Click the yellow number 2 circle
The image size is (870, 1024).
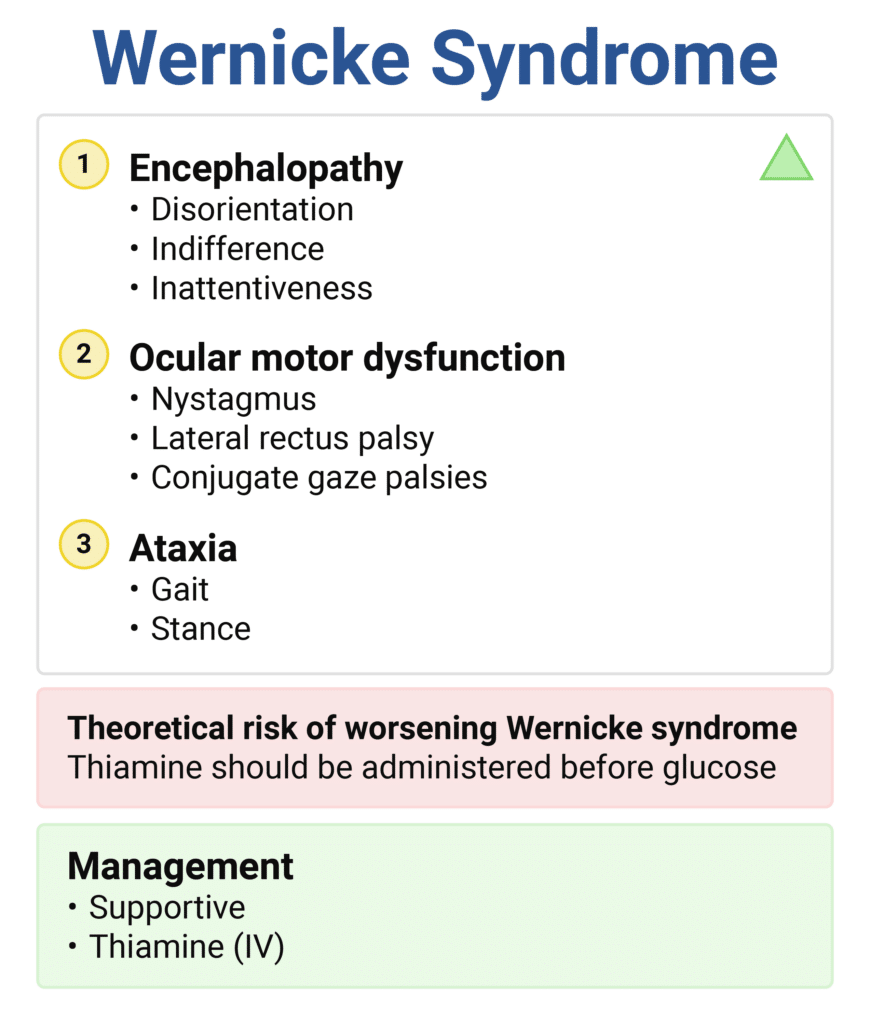84,354
